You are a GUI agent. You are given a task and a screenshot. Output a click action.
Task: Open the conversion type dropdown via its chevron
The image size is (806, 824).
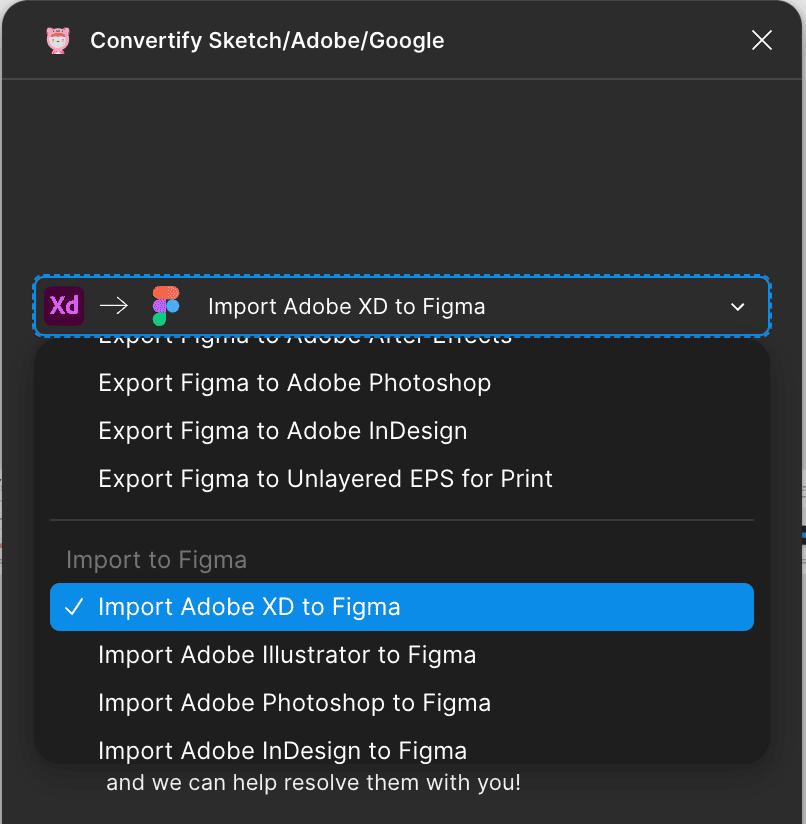(x=737, y=307)
